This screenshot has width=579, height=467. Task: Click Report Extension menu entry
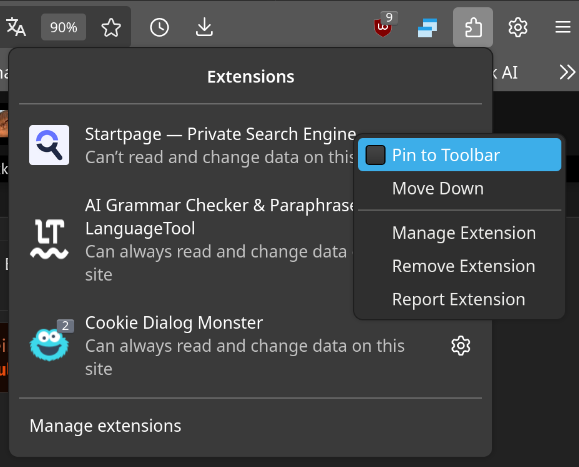click(459, 299)
